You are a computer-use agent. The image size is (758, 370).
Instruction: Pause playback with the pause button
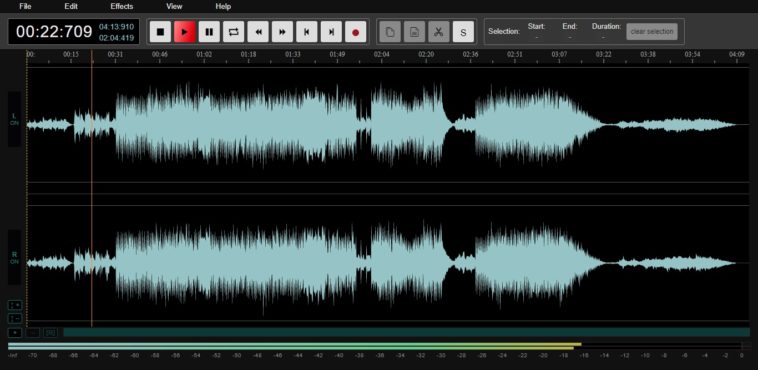(x=209, y=32)
